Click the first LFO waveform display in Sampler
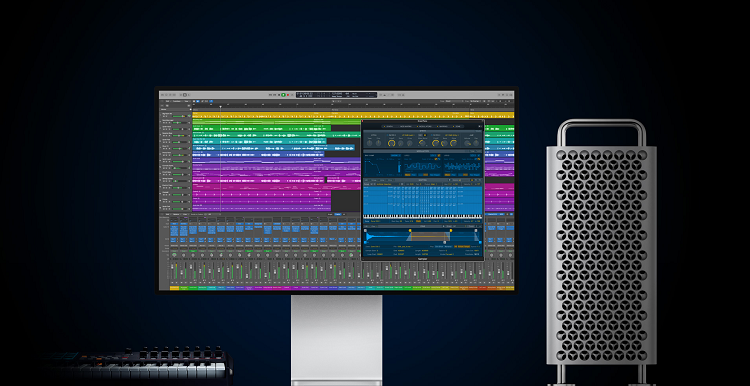Screen dimensions: 750x386 tap(422, 166)
